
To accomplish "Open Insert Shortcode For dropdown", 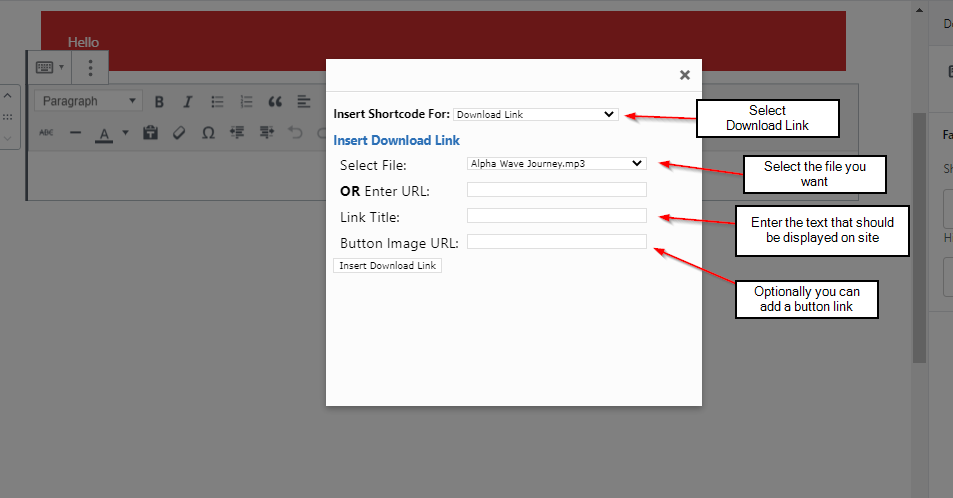I will (x=536, y=114).
